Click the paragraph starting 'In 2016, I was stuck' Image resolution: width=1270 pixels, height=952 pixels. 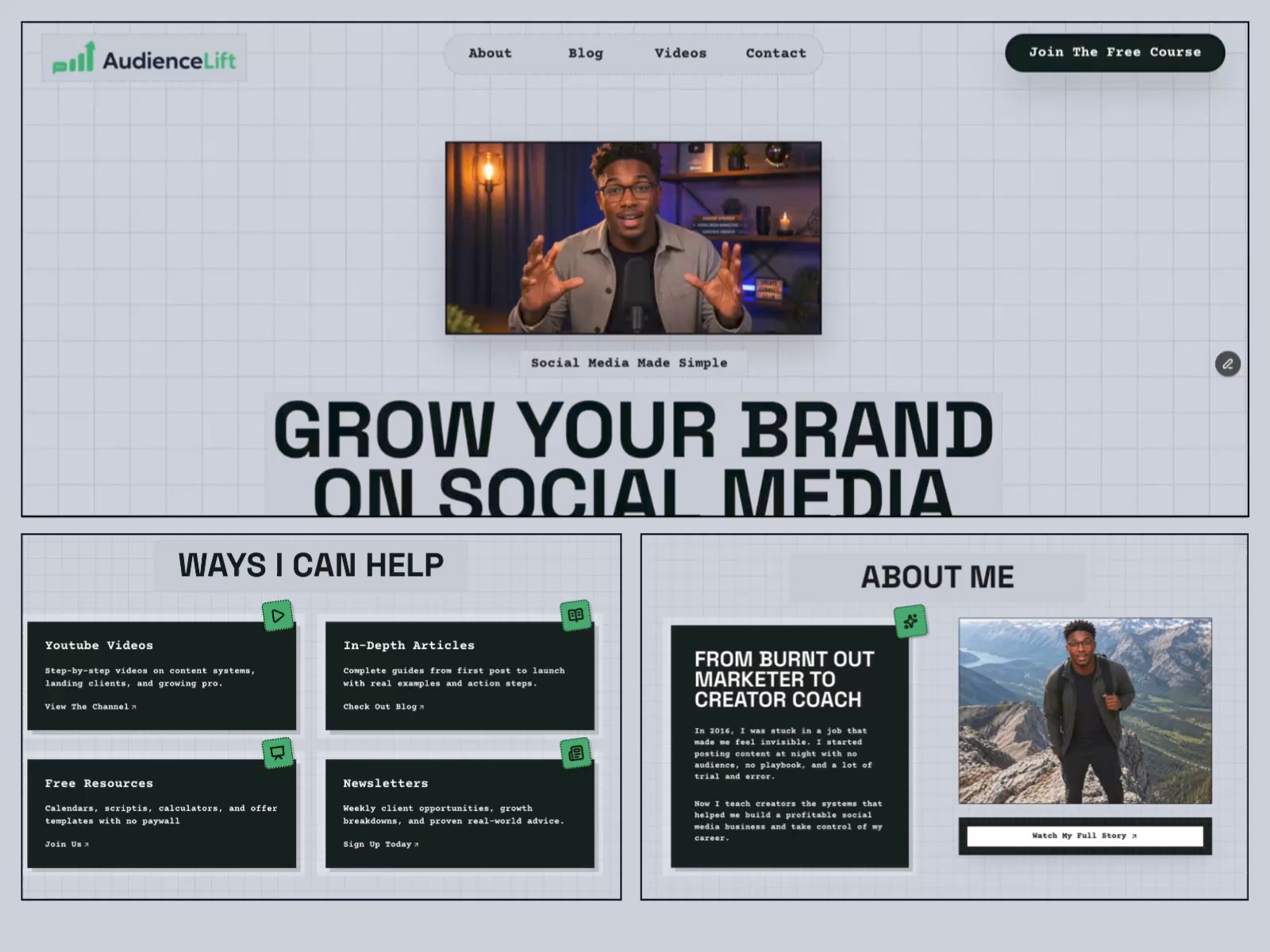[x=783, y=754]
